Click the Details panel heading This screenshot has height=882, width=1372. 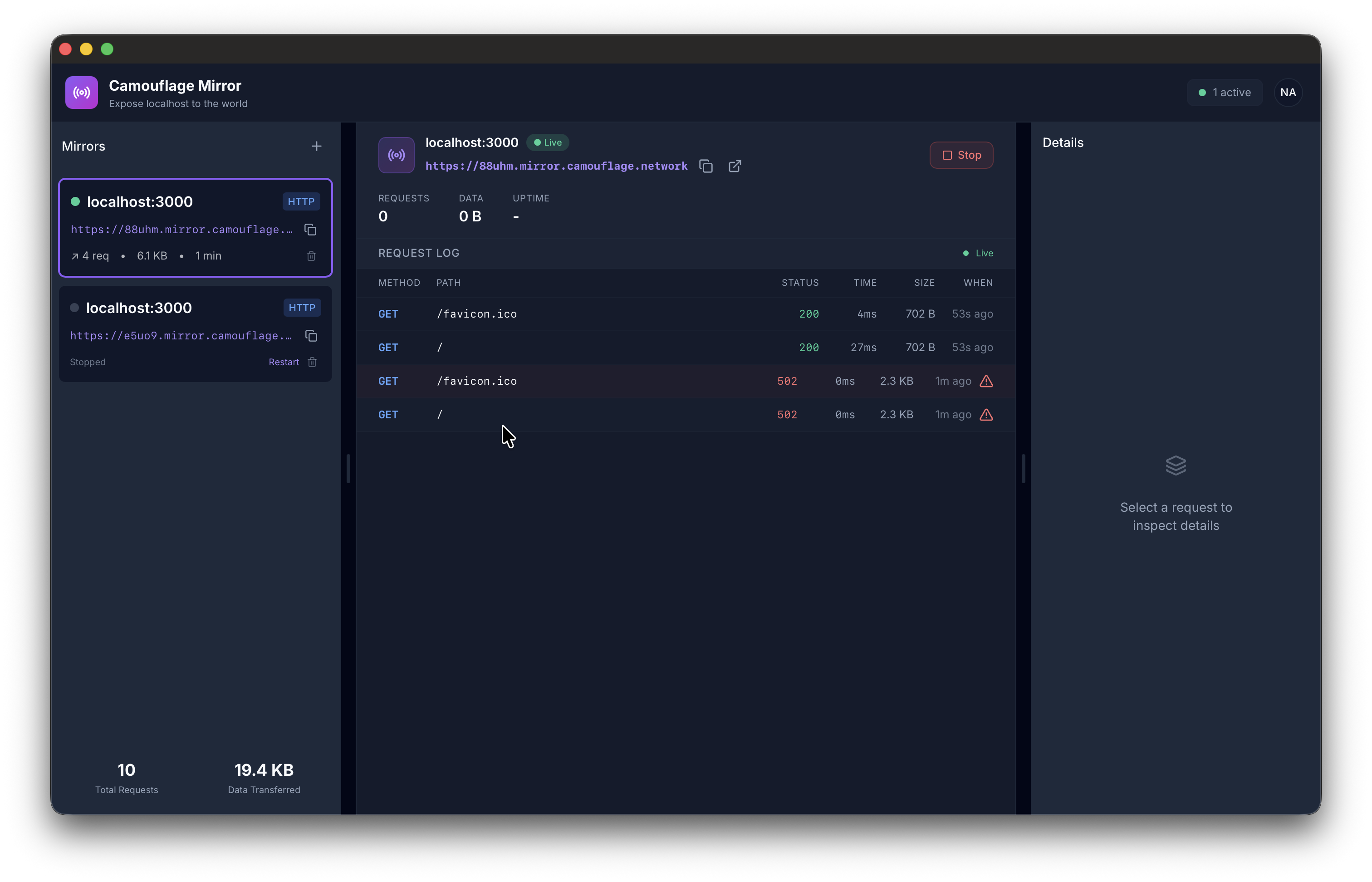[x=1063, y=142]
